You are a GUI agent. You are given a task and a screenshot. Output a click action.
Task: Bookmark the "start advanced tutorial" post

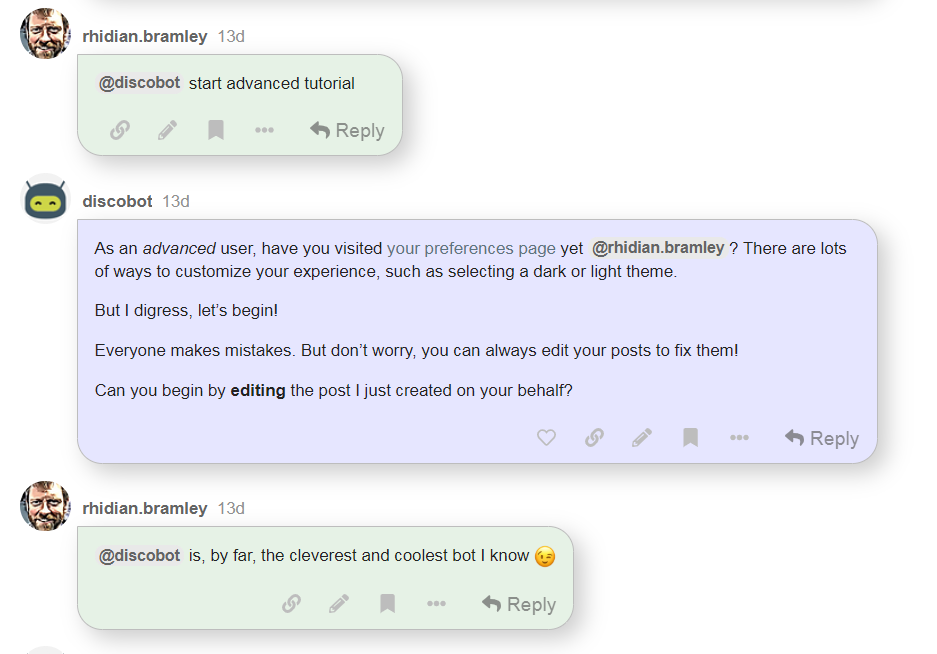click(x=216, y=130)
